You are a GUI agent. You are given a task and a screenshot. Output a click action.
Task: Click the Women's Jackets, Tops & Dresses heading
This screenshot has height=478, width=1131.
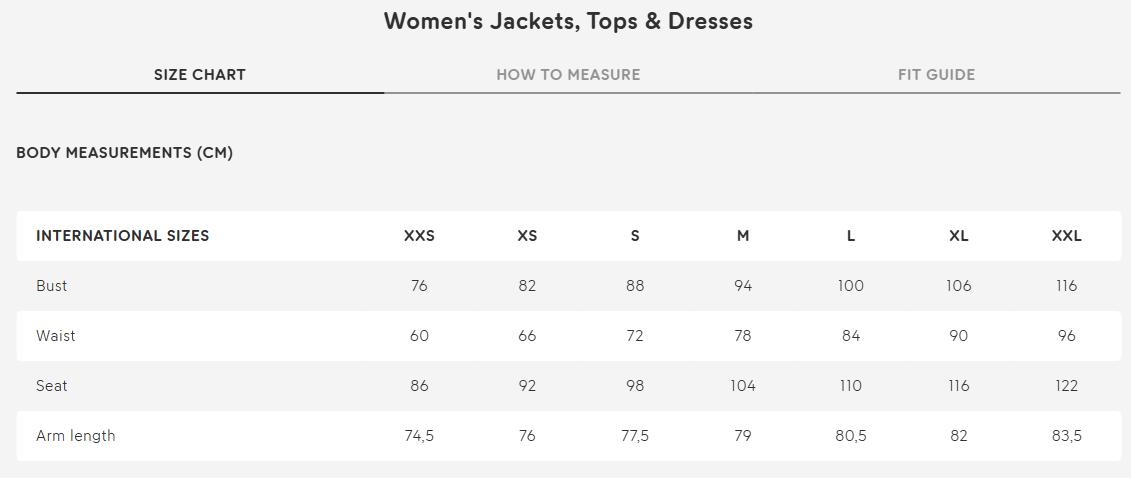[568, 21]
